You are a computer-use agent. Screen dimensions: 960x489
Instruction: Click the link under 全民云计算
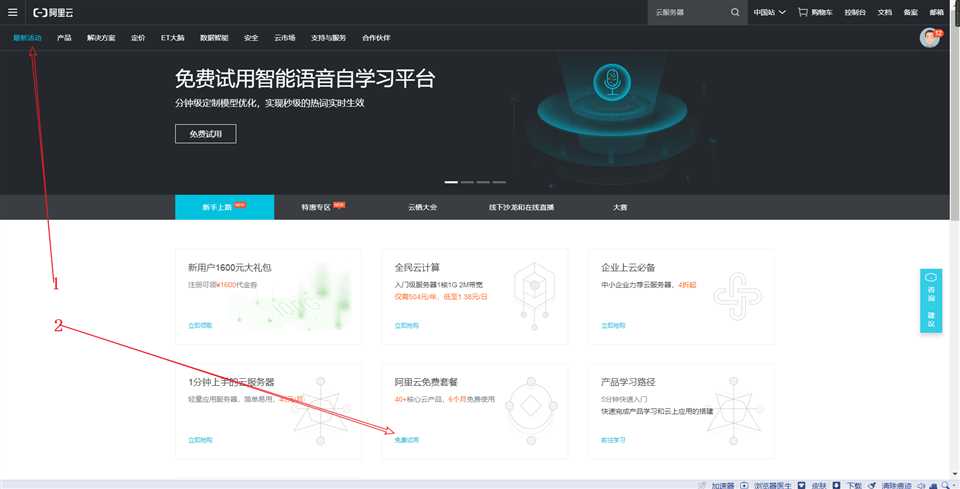(407, 326)
